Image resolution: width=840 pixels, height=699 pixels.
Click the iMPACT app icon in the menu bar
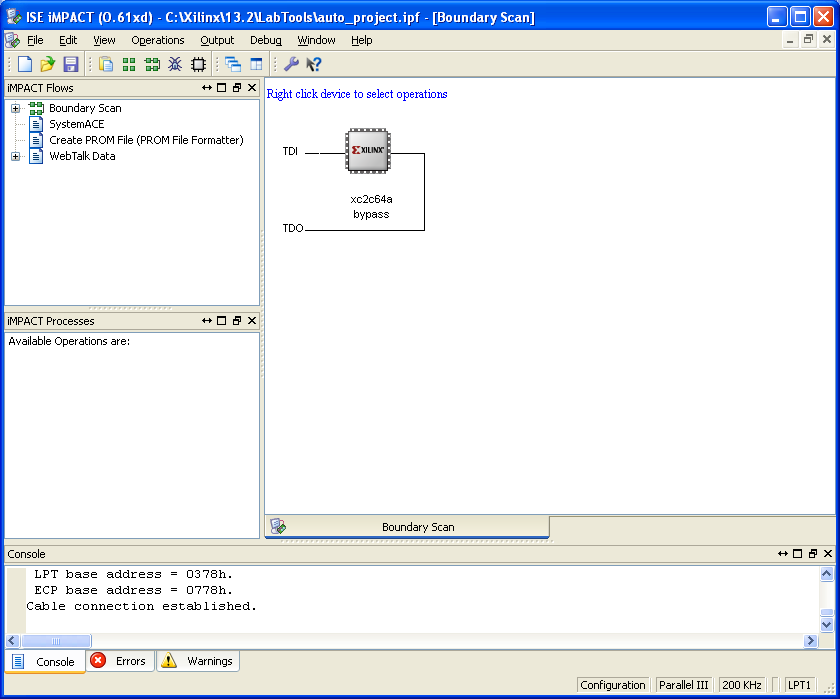click(x=12, y=40)
